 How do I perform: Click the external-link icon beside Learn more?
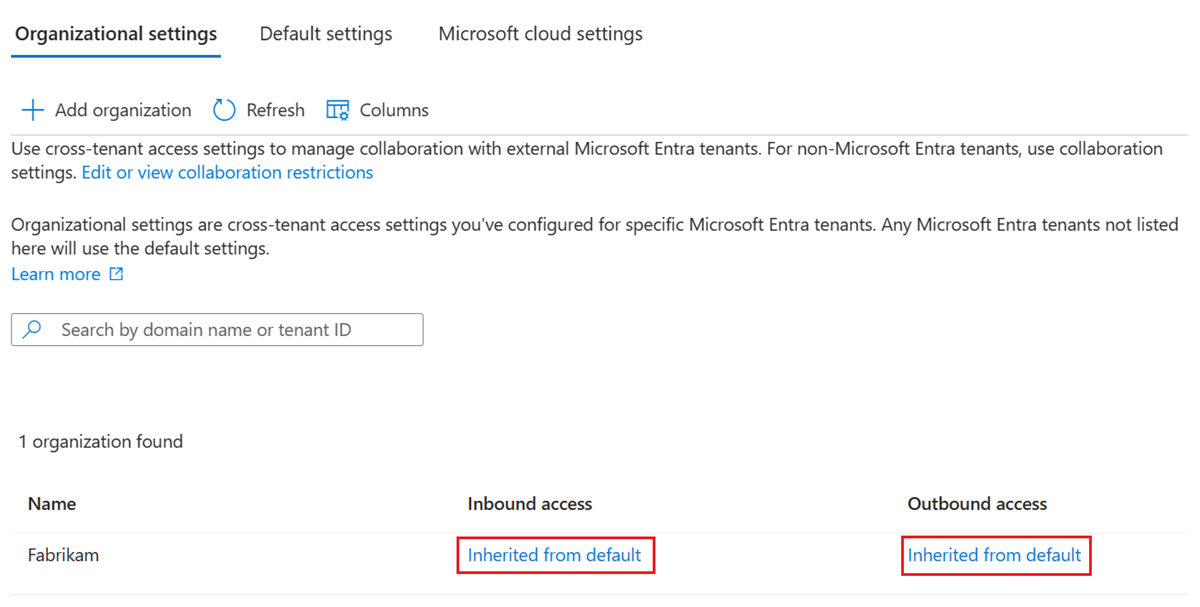click(117, 274)
